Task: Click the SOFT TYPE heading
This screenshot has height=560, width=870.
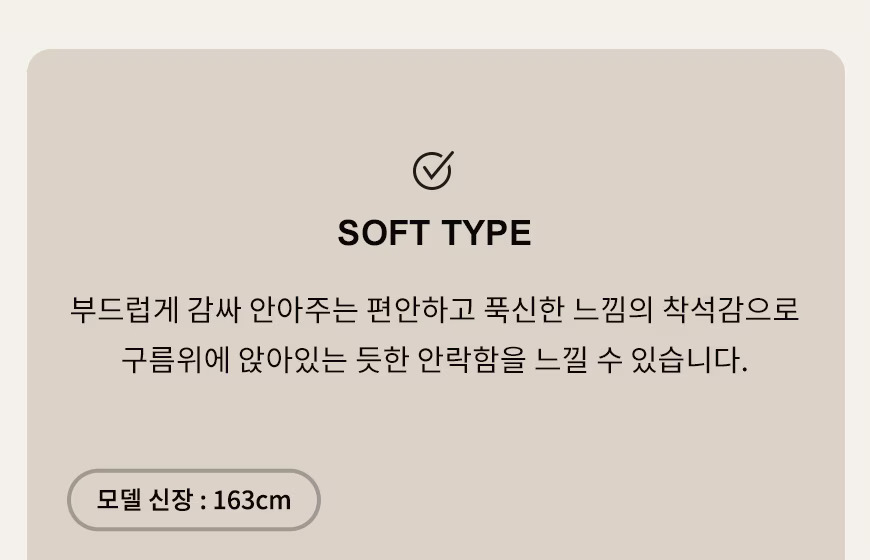Action: click(434, 233)
